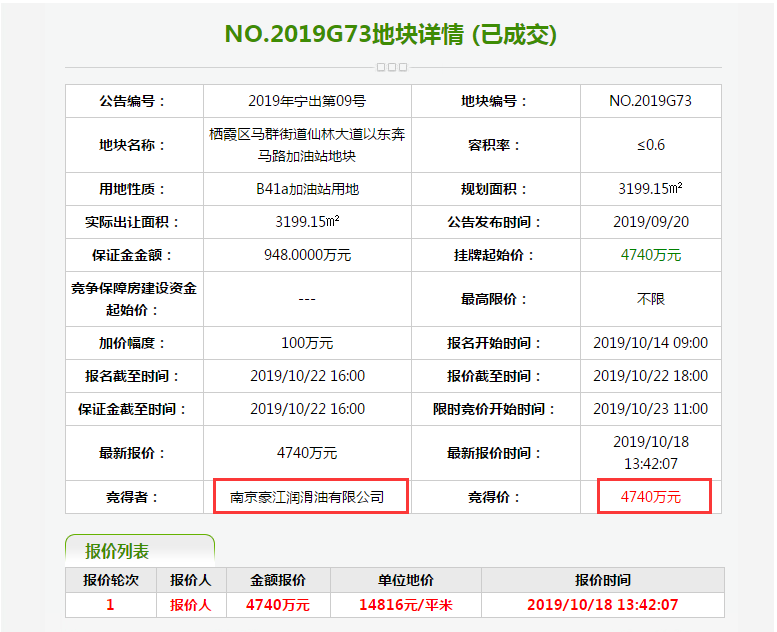Select the 报名开始时间 value 2019/10/14 09:00

(x=651, y=343)
